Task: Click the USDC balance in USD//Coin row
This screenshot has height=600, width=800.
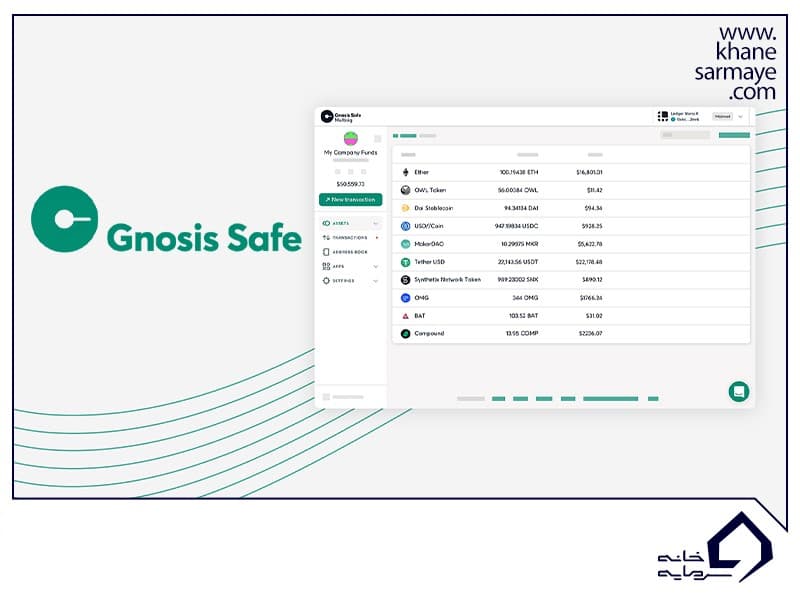Action: click(x=516, y=226)
